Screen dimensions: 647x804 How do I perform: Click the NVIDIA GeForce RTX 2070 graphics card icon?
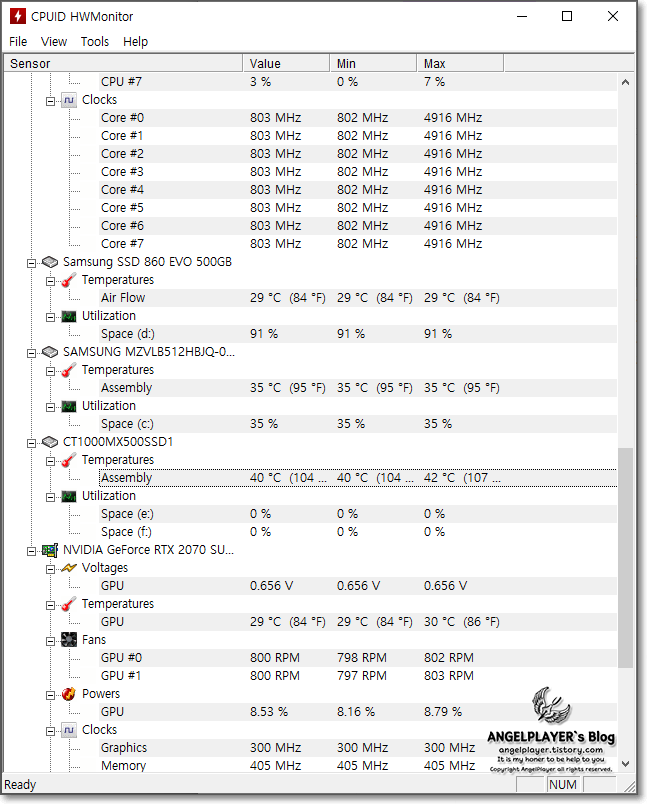click(x=50, y=550)
